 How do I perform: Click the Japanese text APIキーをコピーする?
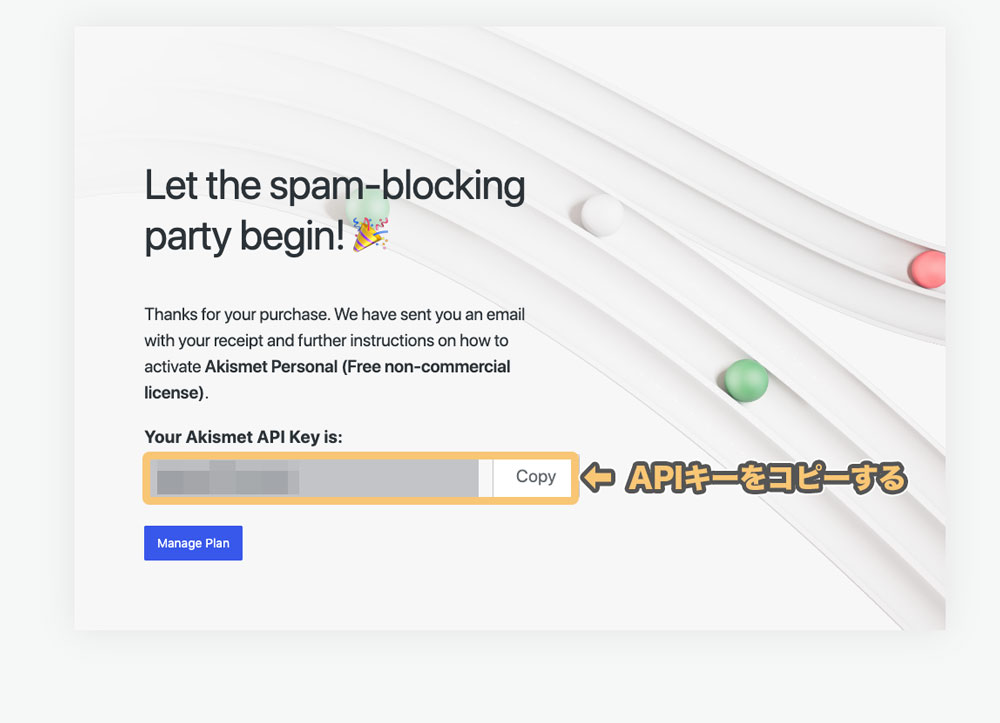[766, 478]
